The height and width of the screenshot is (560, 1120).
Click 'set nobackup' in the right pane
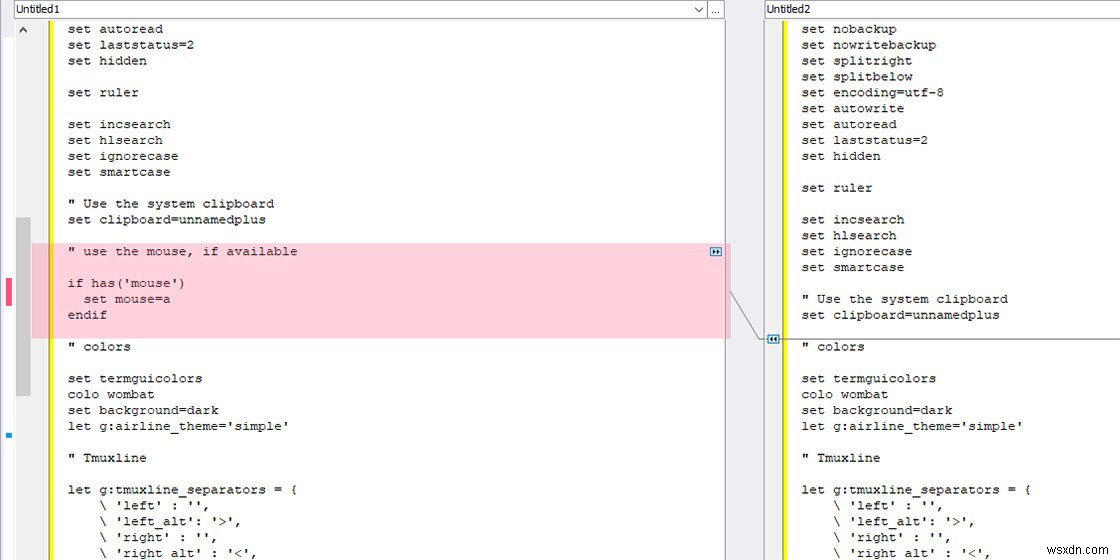849,29
